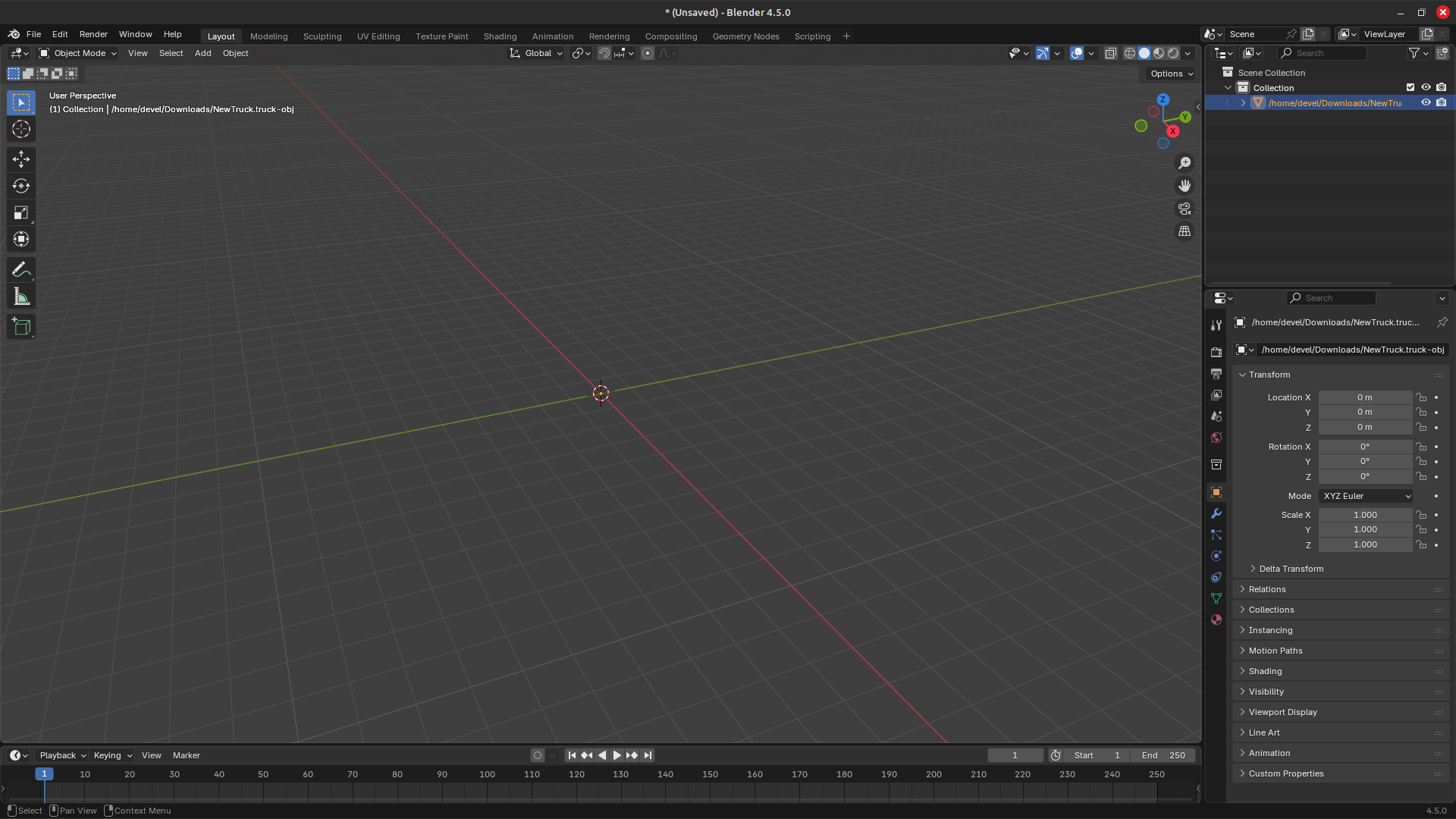Select the Rotate tool
This screenshot has height=819, width=1456.
[x=21, y=186]
